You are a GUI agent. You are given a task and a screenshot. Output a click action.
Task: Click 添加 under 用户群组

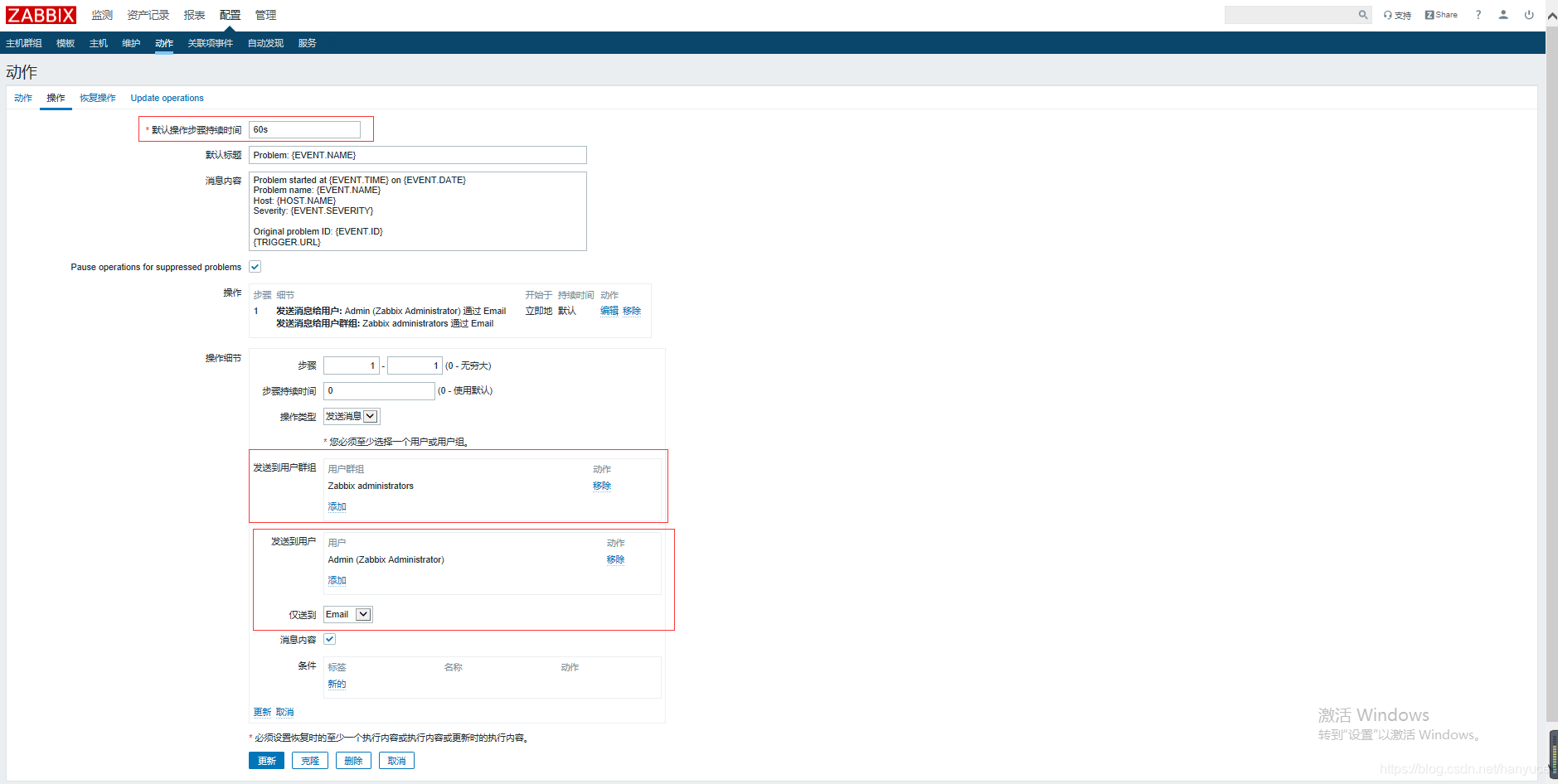tap(337, 506)
